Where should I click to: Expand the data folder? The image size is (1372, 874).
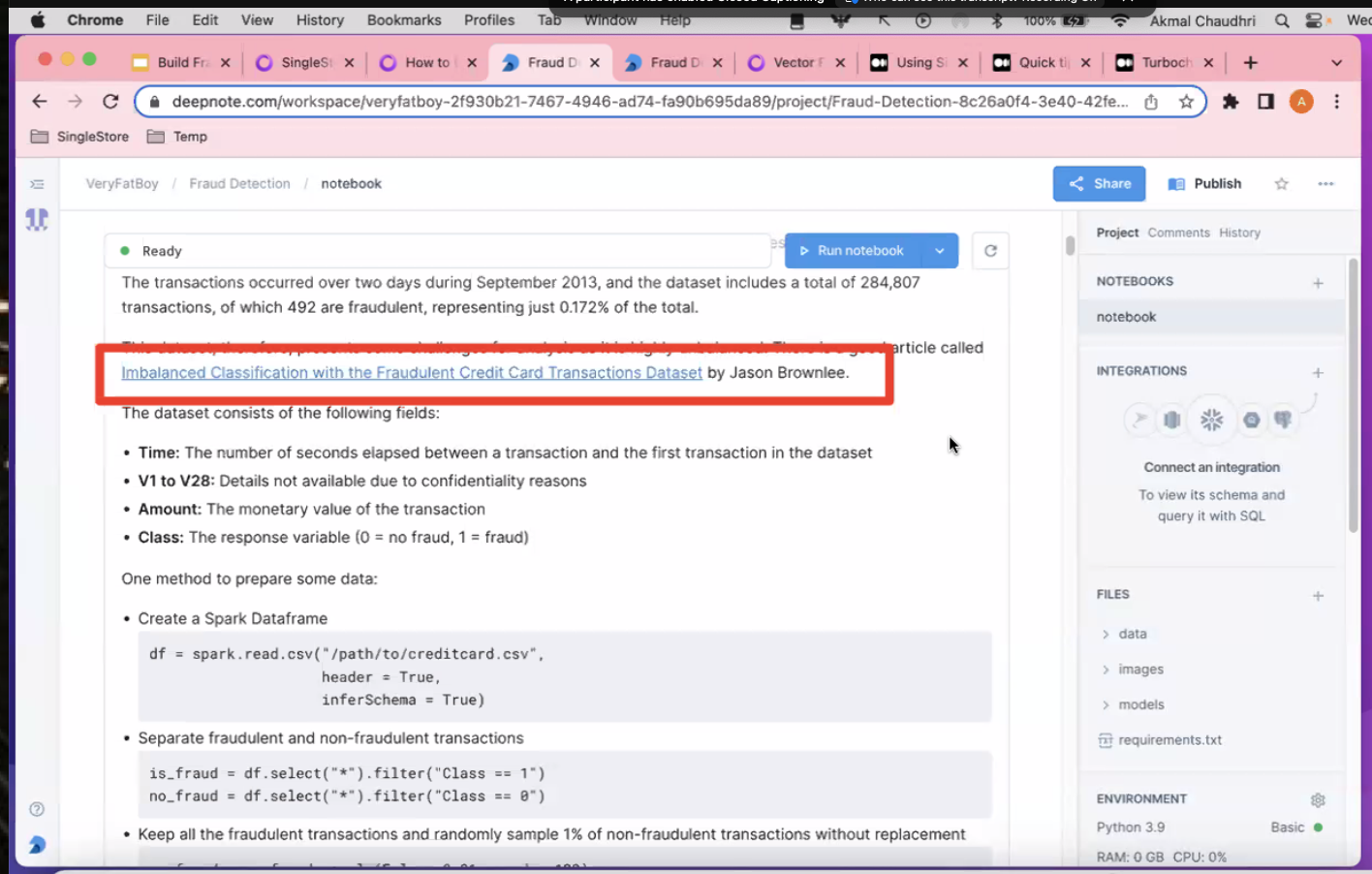[x=1132, y=634]
